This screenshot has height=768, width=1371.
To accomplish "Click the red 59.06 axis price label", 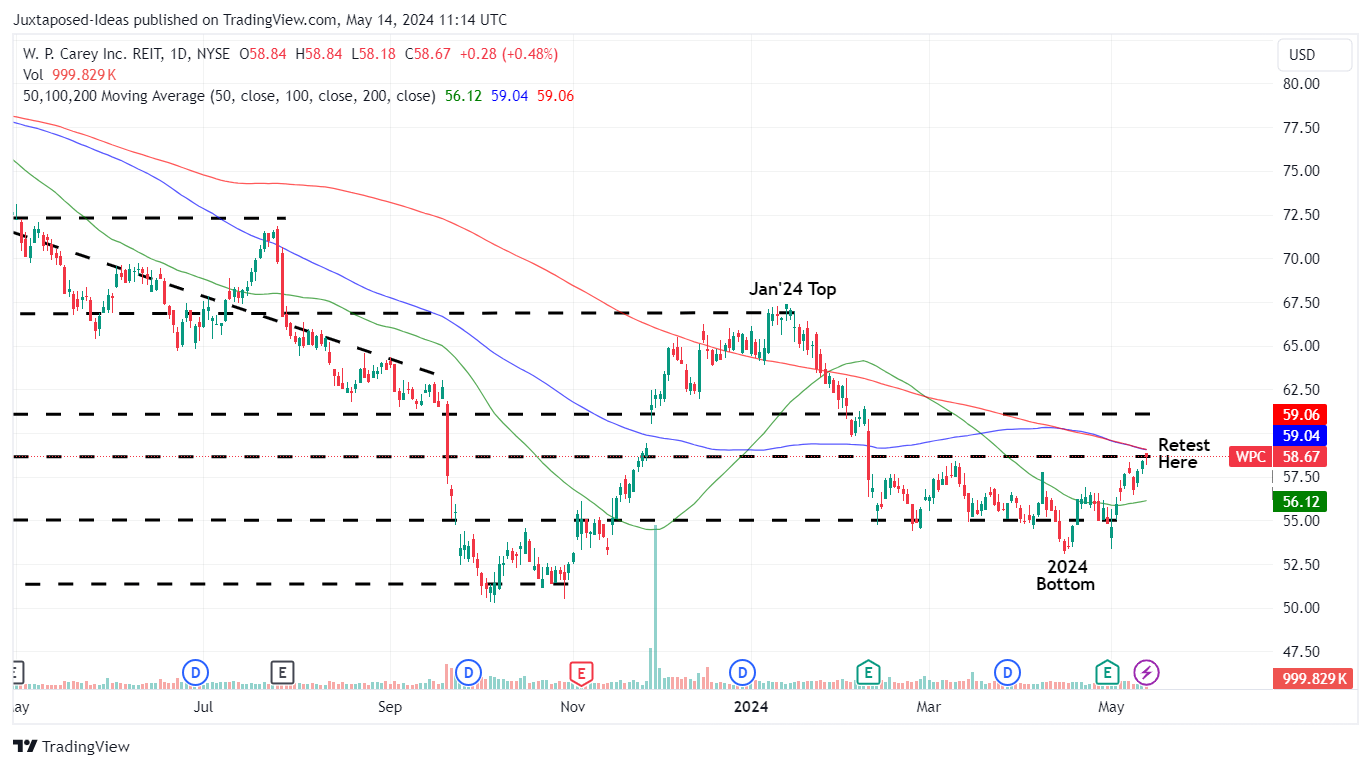I will [x=1299, y=414].
